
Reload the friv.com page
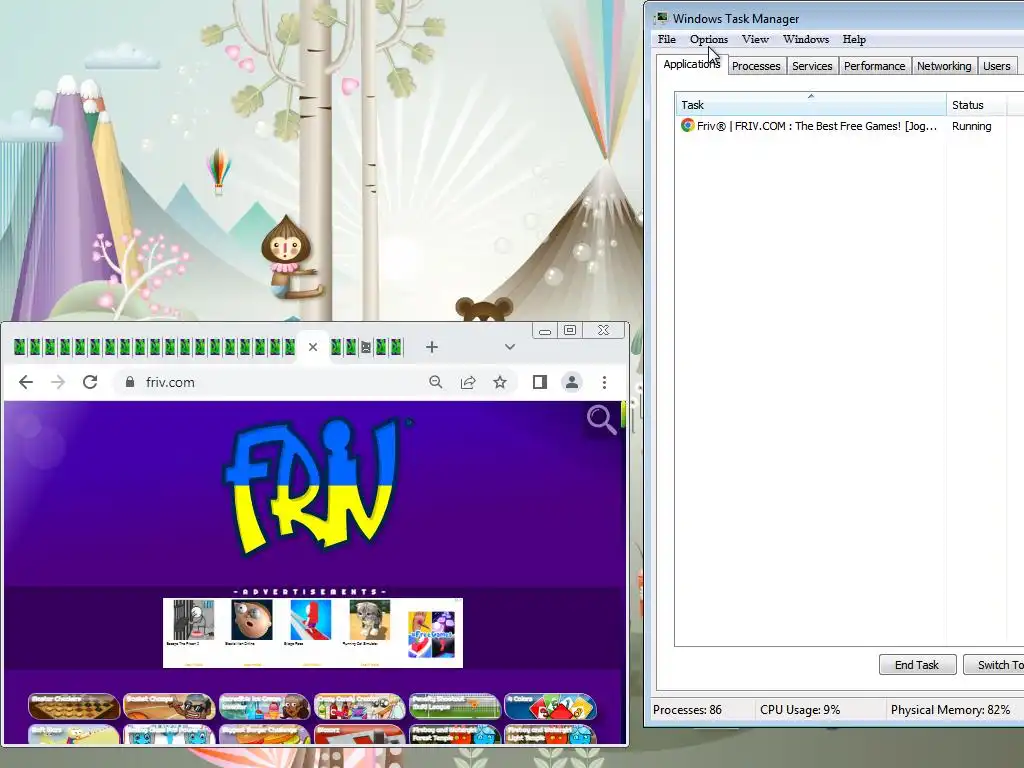pyautogui.click(x=90, y=382)
